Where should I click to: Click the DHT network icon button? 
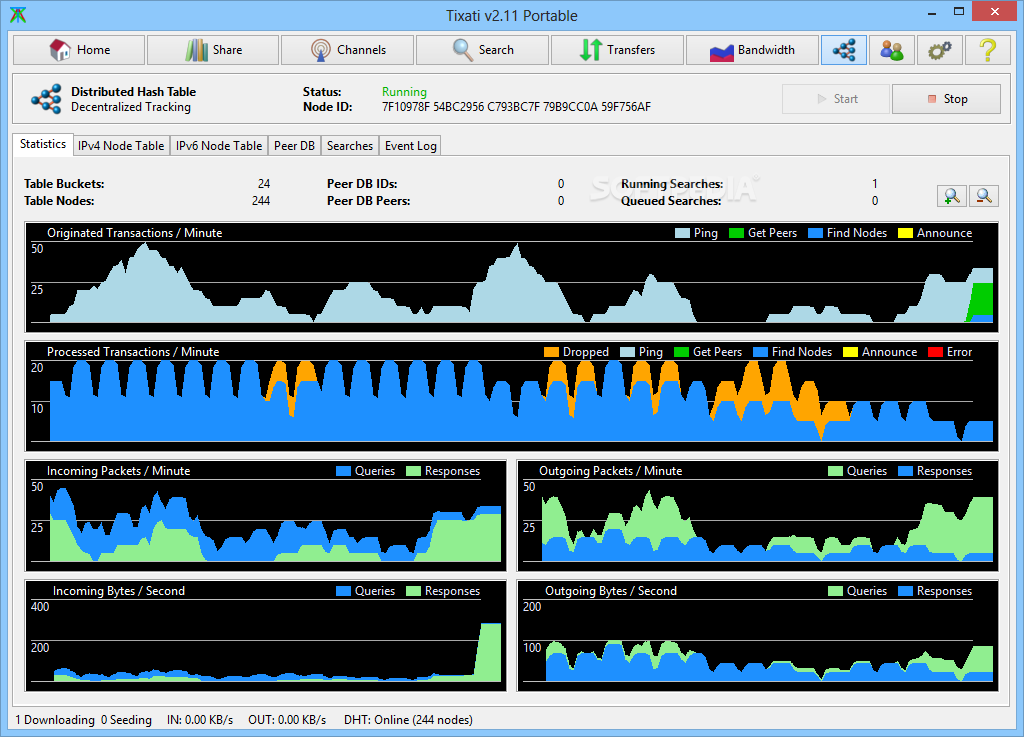pyautogui.click(x=844, y=50)
